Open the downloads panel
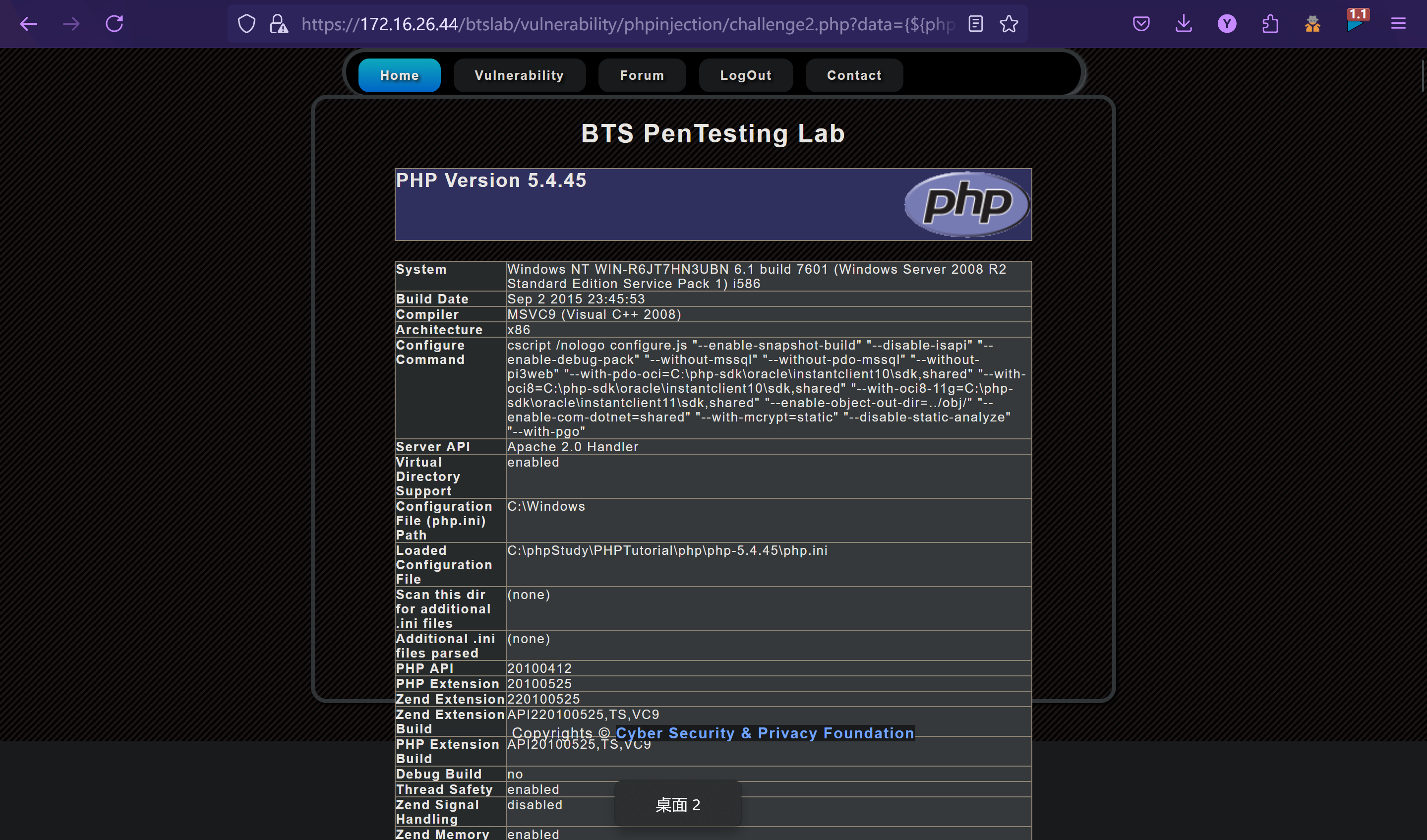Viewport: 1427px width, 840px height. [1184, 24]
